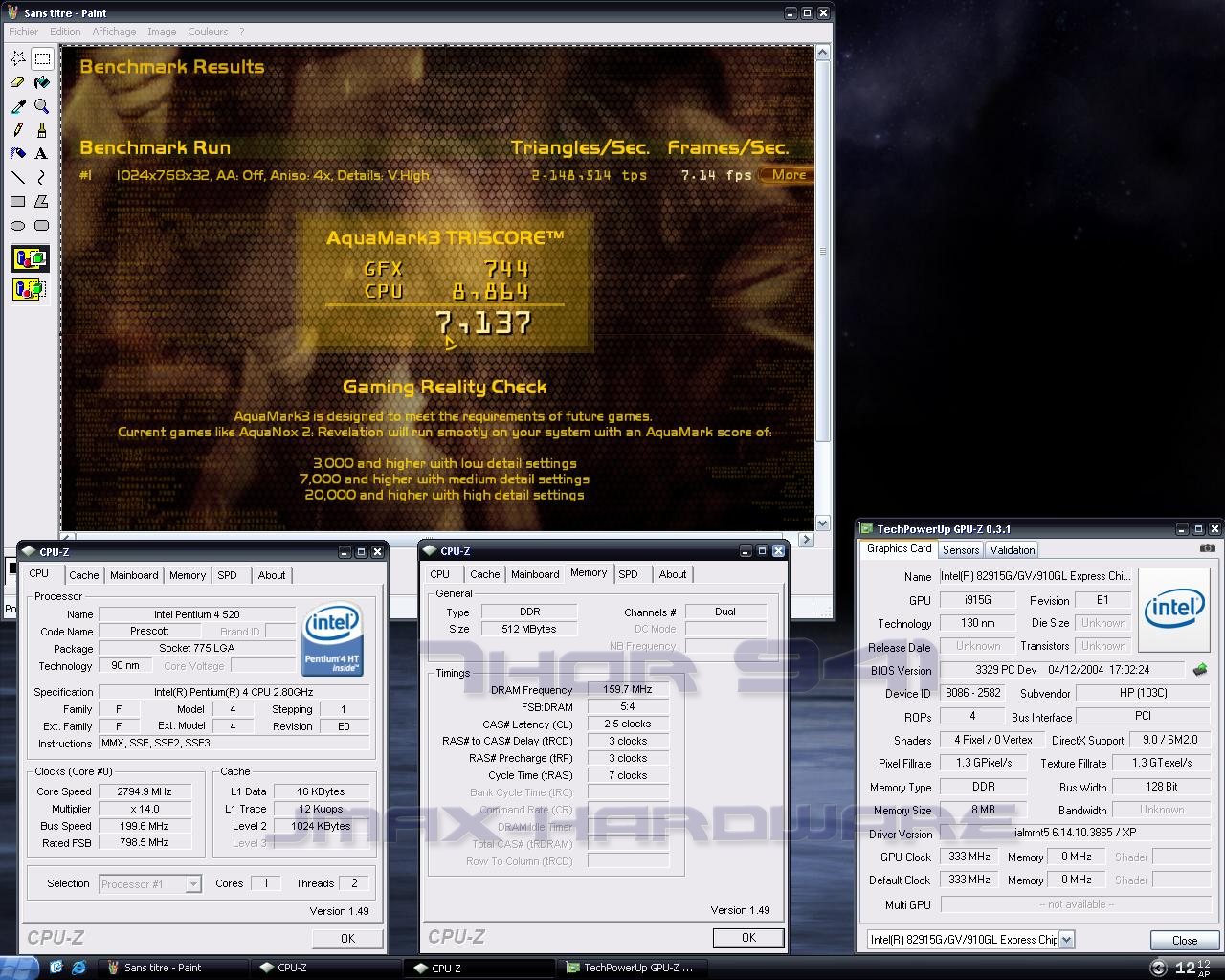Click the DRAM Frequency 159.7 MHz field

tap(628, 689)
